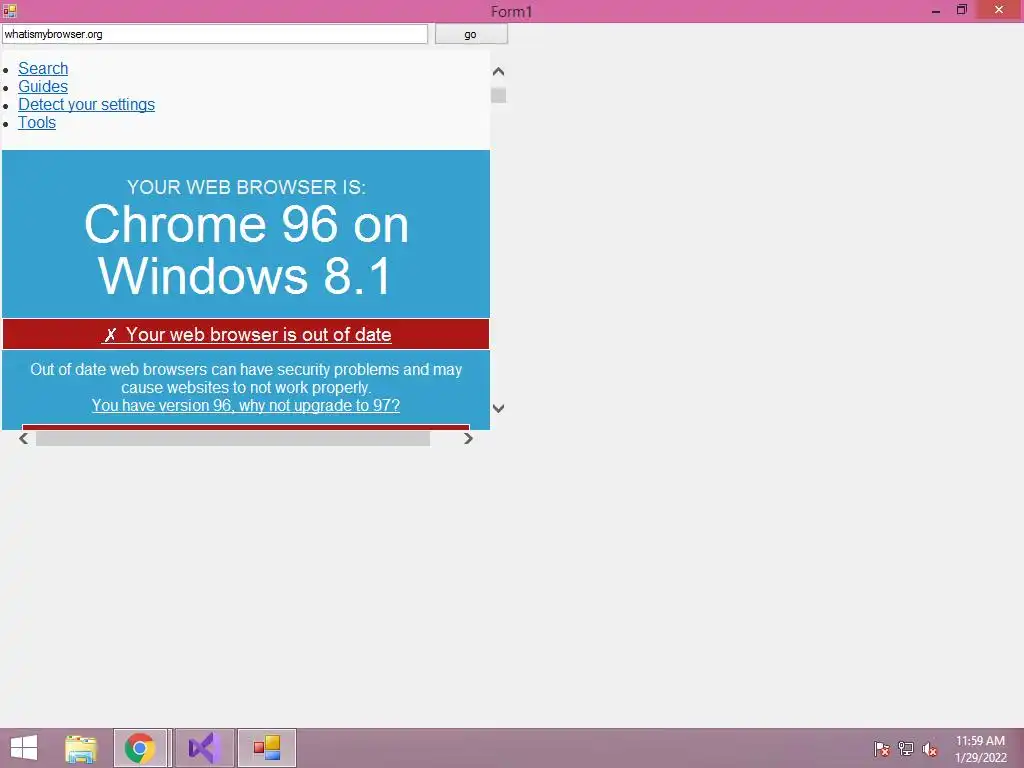Click the go button

point(471,34)
